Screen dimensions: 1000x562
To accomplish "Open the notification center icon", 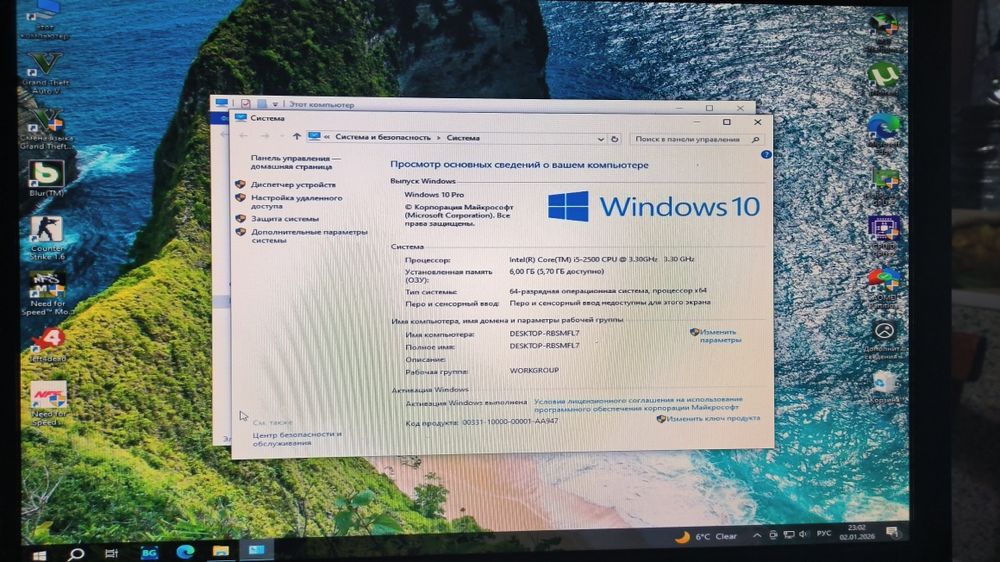I will pyautogui.click(x=893, y=531).
